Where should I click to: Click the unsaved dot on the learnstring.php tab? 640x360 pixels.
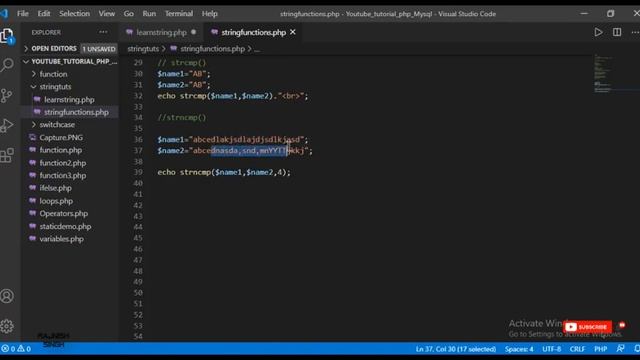(x=193, y=32)
